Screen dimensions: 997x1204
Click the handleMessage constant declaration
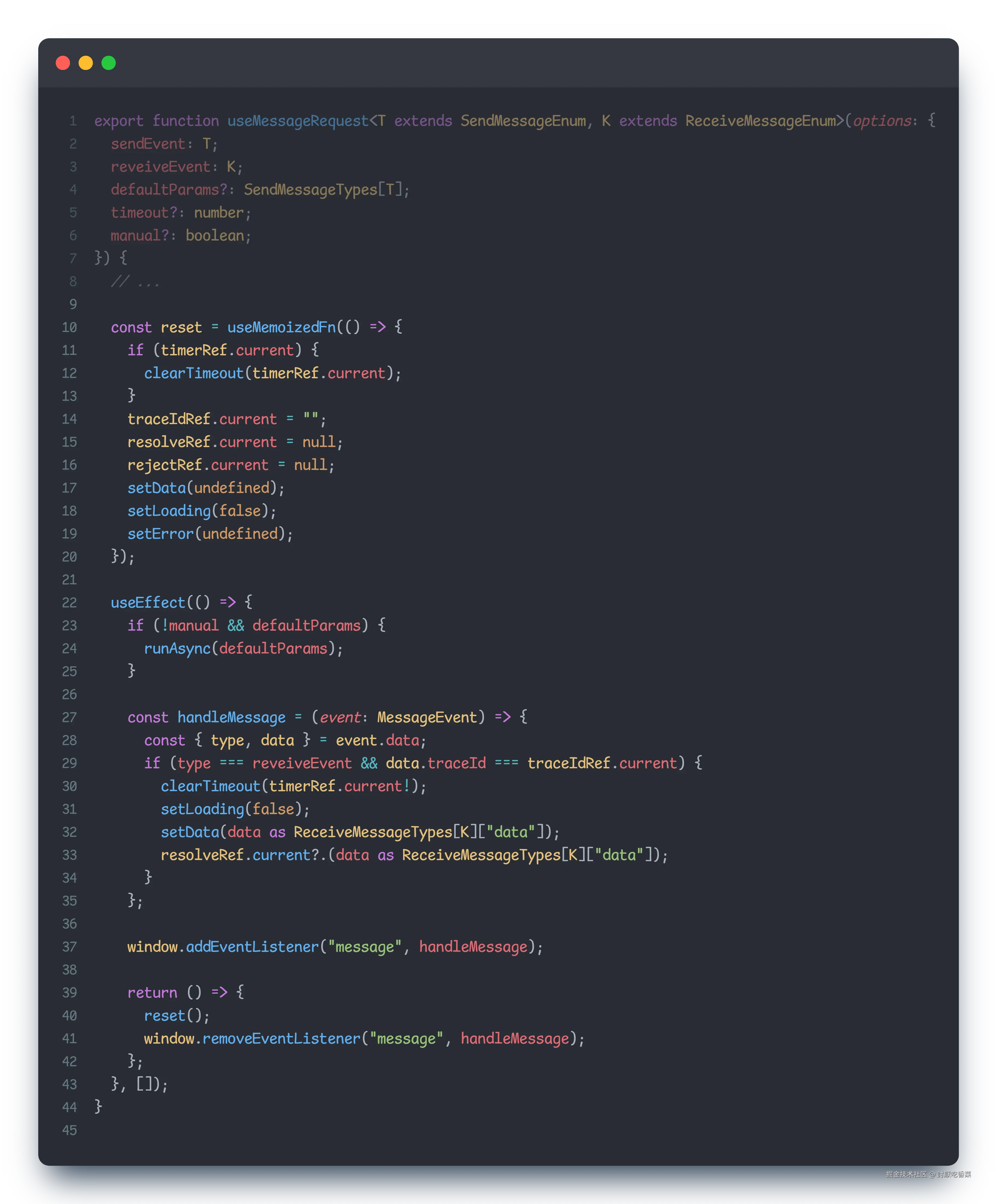(231, 717)
